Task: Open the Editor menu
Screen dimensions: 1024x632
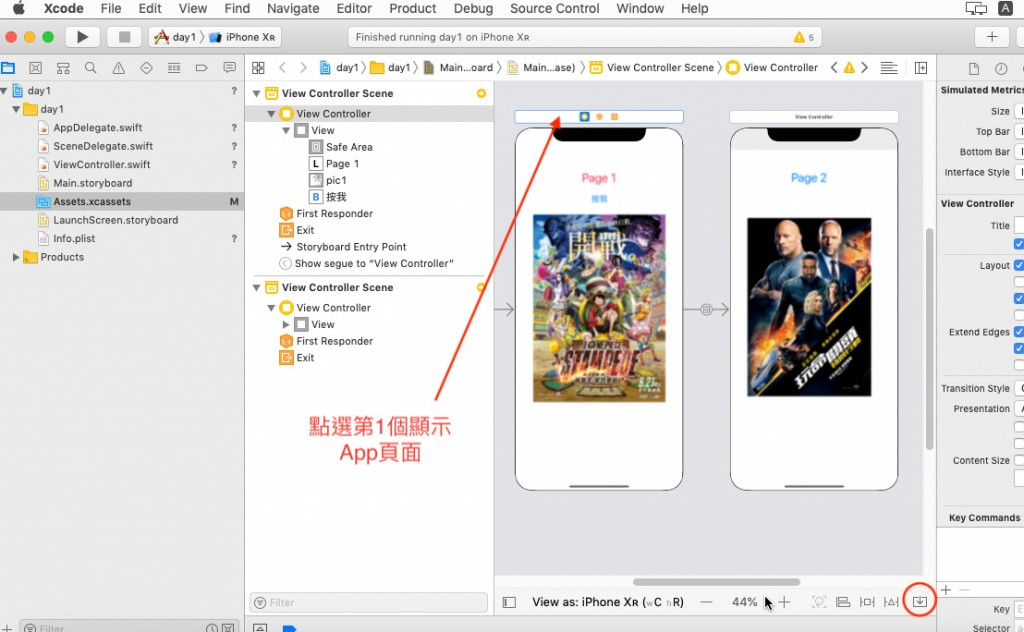Action: click(x=354, y=8)
